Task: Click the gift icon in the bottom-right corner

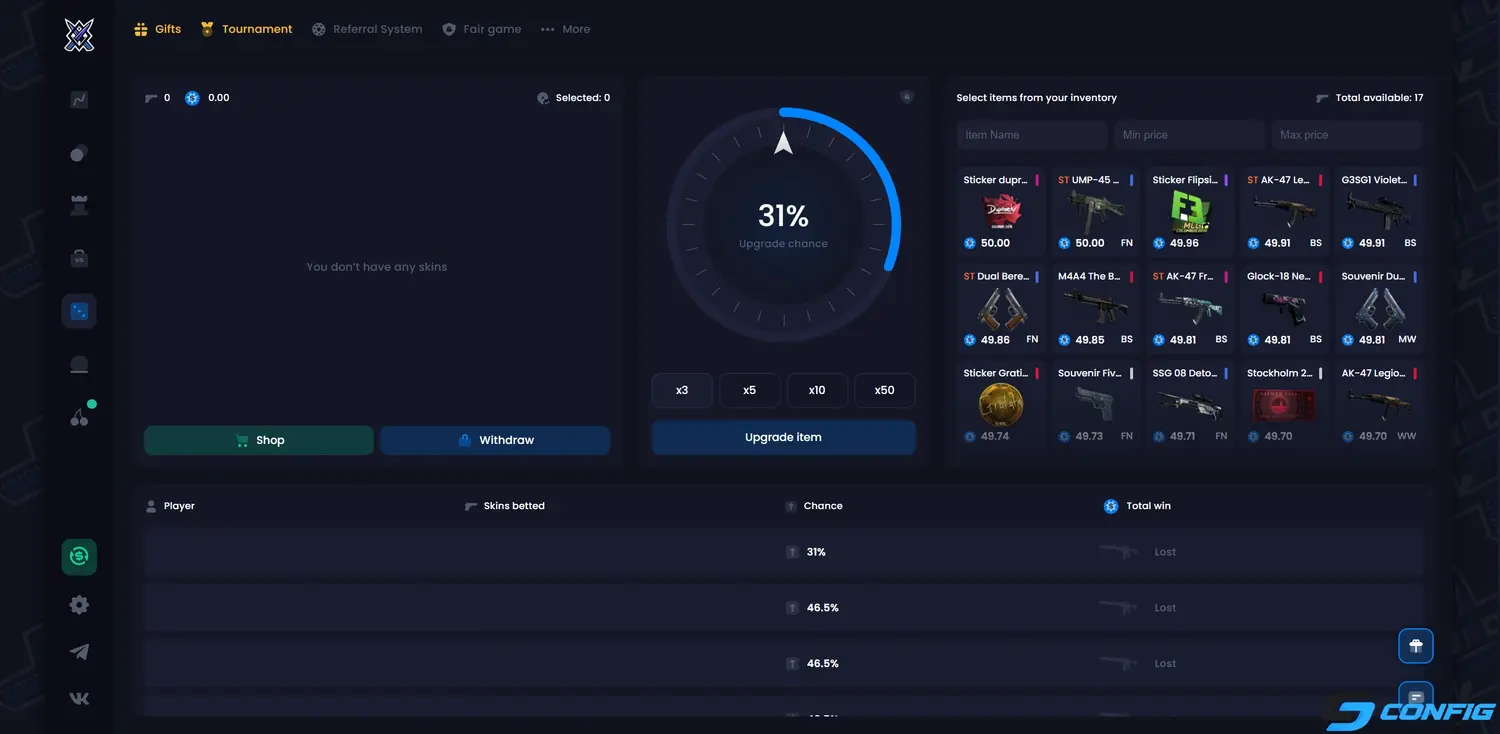Action: [x=1415, y=645]
